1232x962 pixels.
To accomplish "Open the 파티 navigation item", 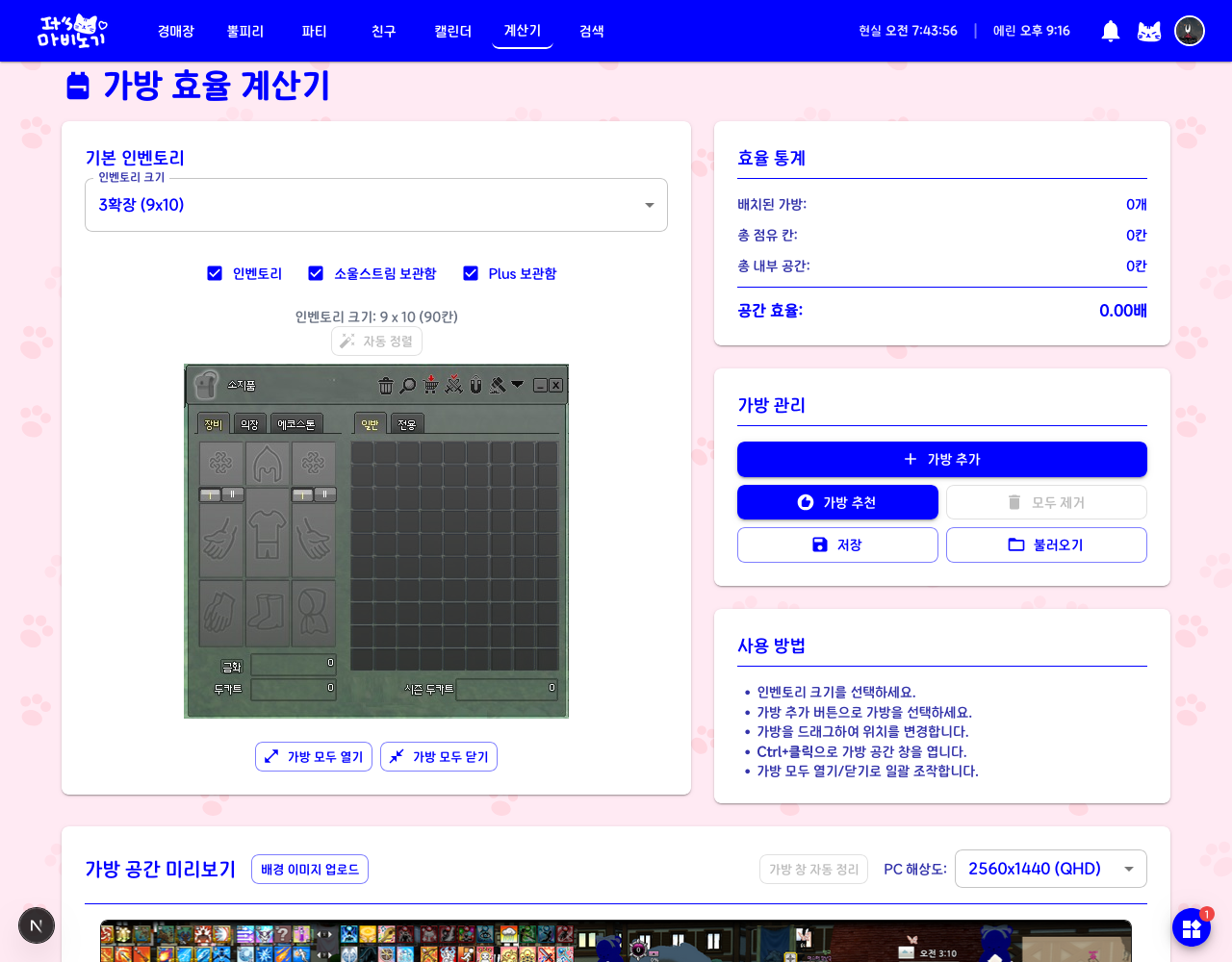I will pos(315,31).
